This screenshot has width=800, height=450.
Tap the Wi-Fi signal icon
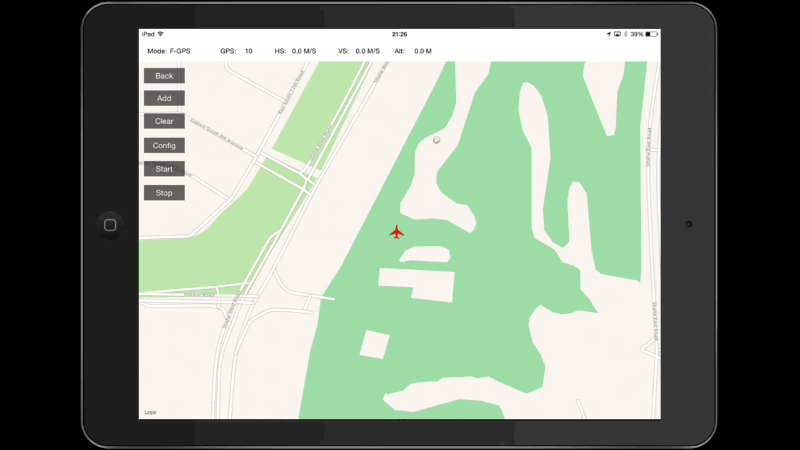[x=160, y=34]
